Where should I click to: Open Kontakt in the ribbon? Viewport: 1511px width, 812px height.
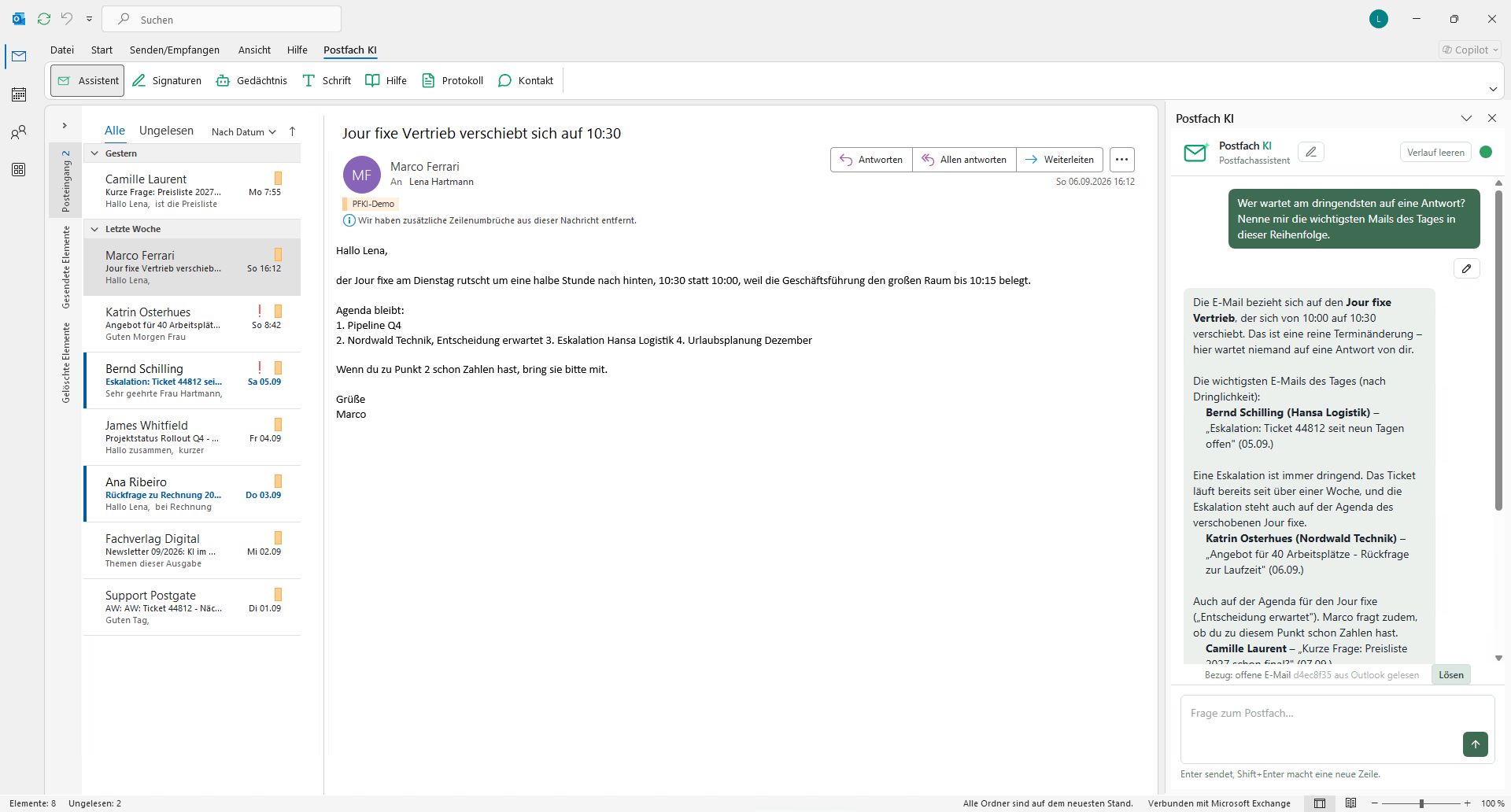coord(526,80)
